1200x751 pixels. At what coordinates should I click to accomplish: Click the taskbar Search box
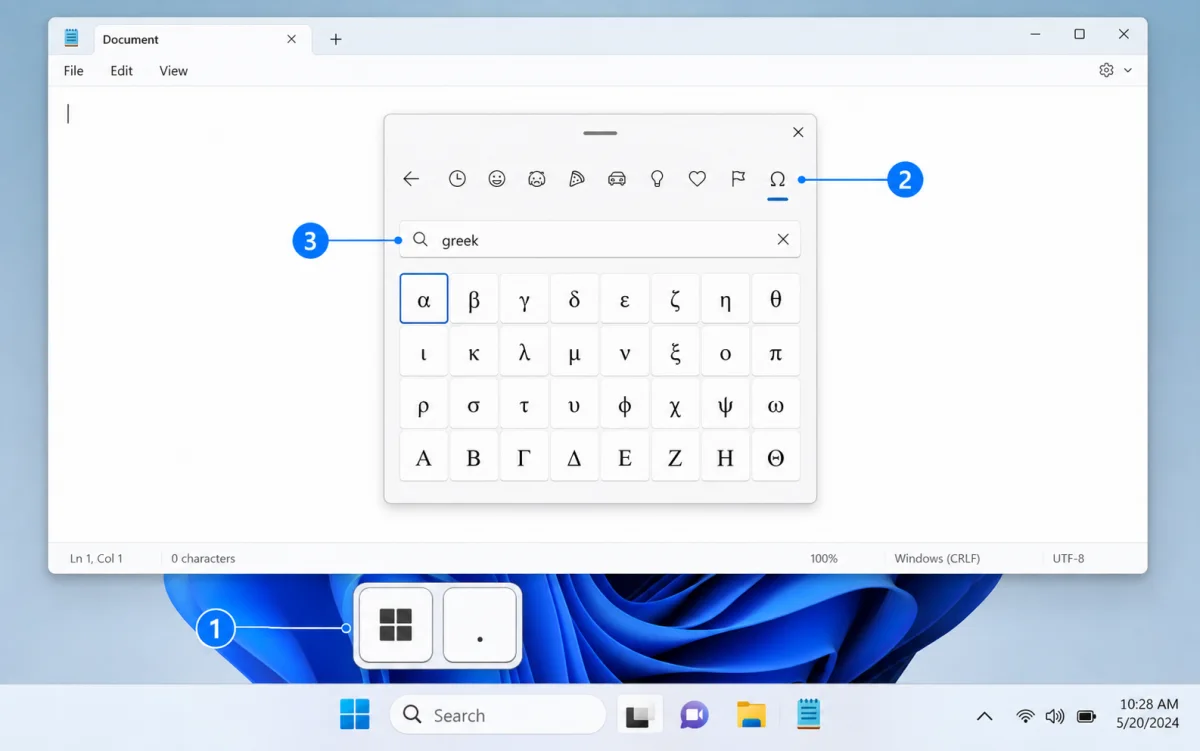click(498, 715)
